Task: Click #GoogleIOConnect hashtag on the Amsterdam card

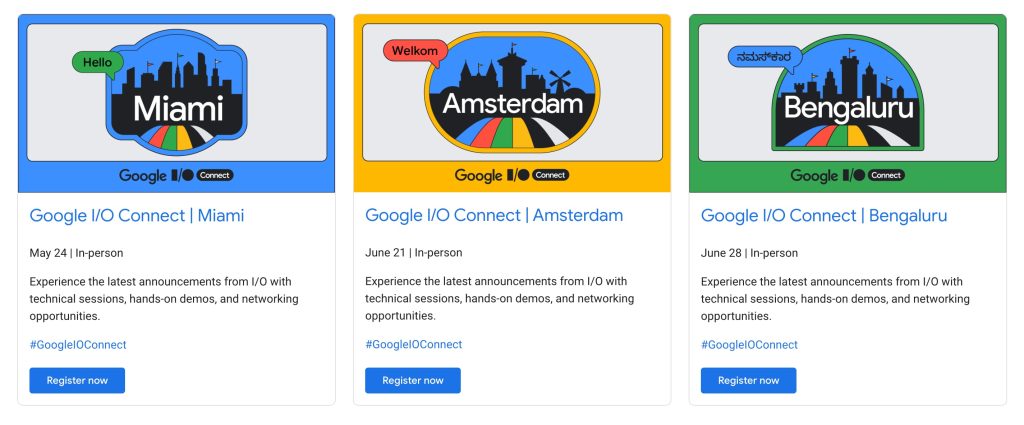Action: click(414, 344)
